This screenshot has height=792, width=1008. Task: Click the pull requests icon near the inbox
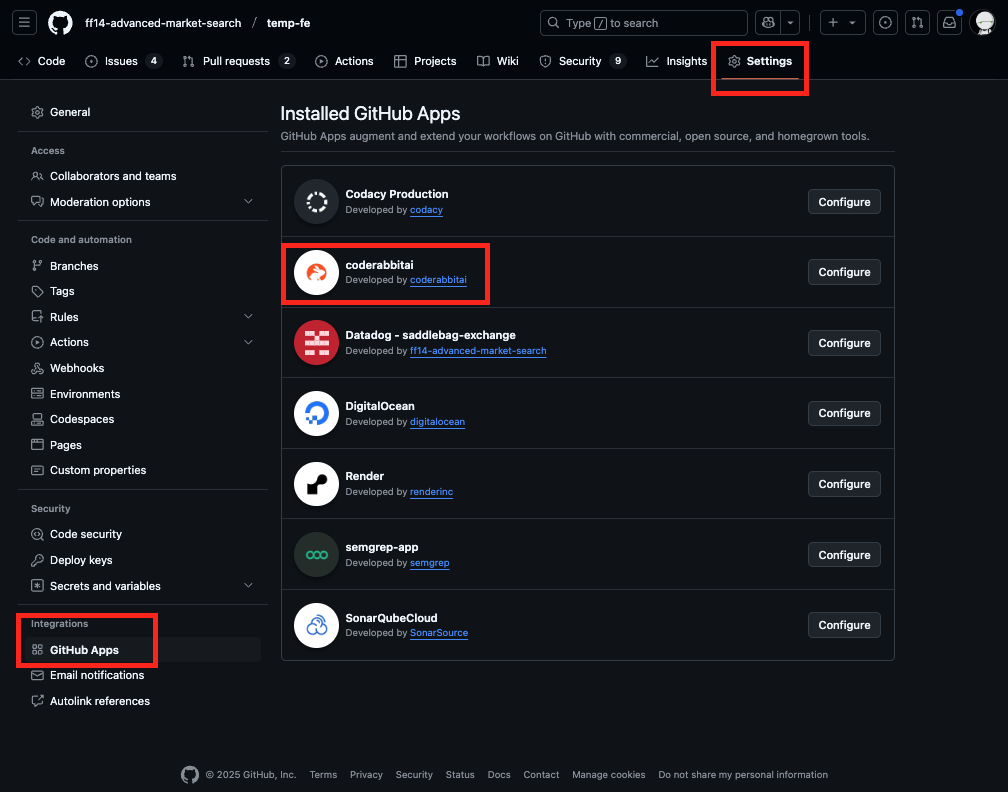point(917,22)
